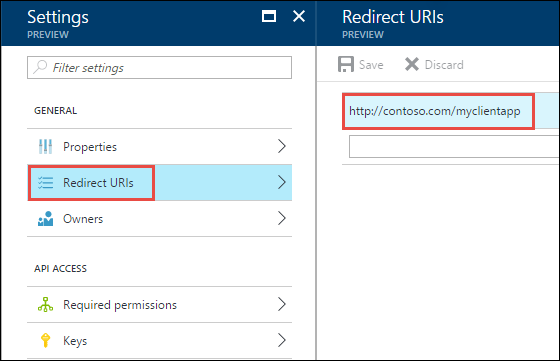Click the Redirect URIs blade title

pyautogui.click(x=393, y=17)
